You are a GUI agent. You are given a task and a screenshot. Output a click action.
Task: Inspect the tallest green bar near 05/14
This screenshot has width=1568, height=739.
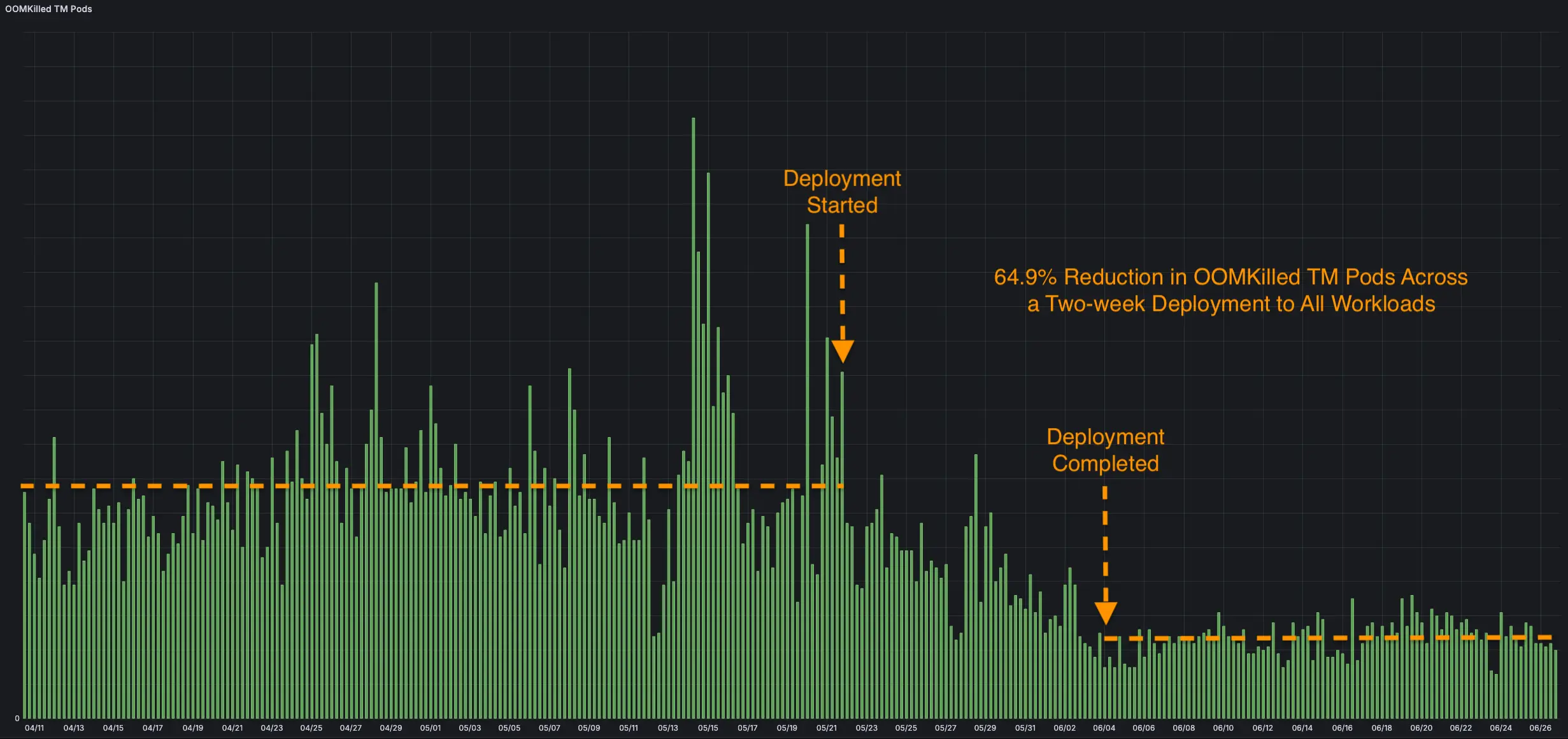694,418
